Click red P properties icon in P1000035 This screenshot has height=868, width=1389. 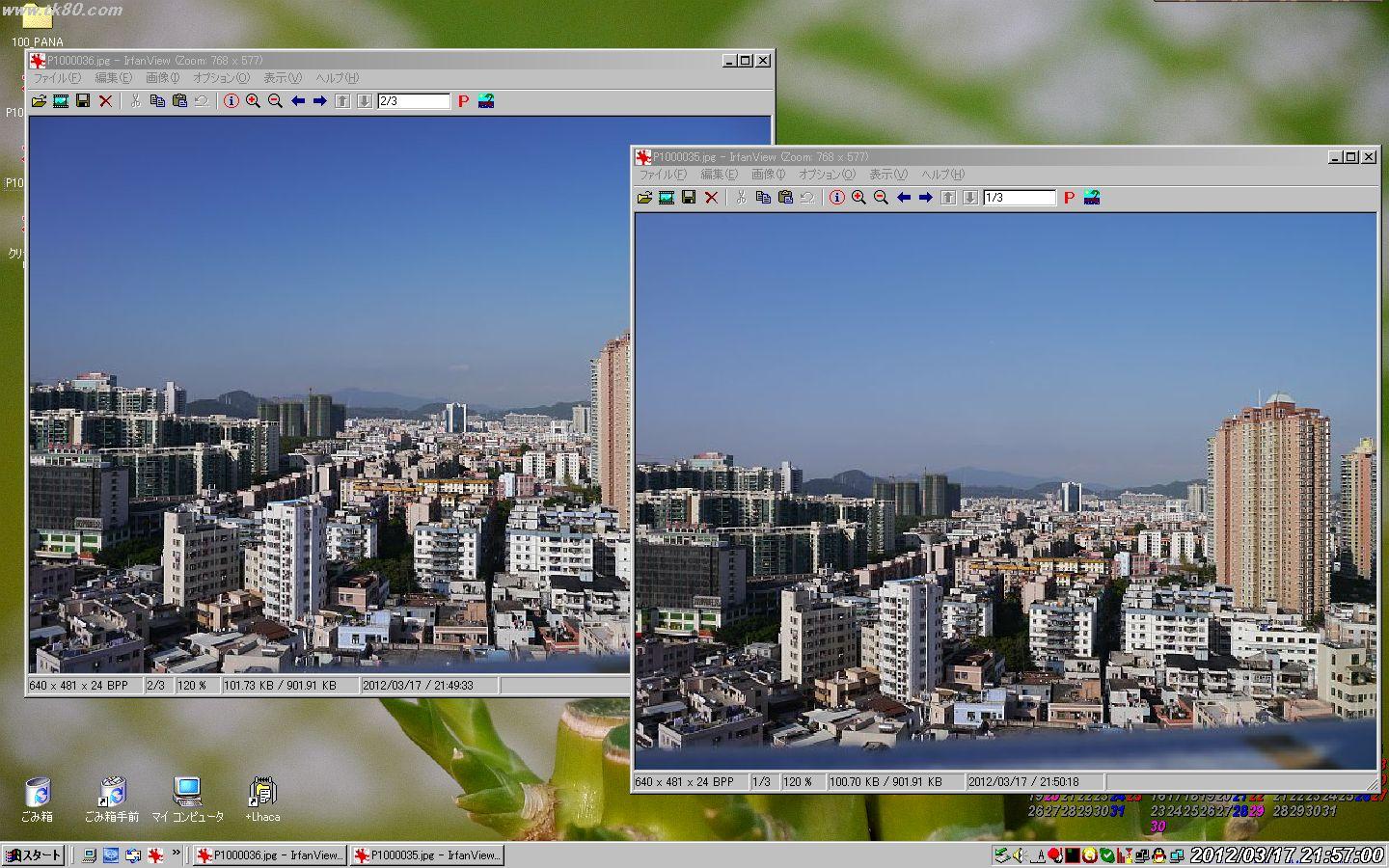pos(1069,198)
